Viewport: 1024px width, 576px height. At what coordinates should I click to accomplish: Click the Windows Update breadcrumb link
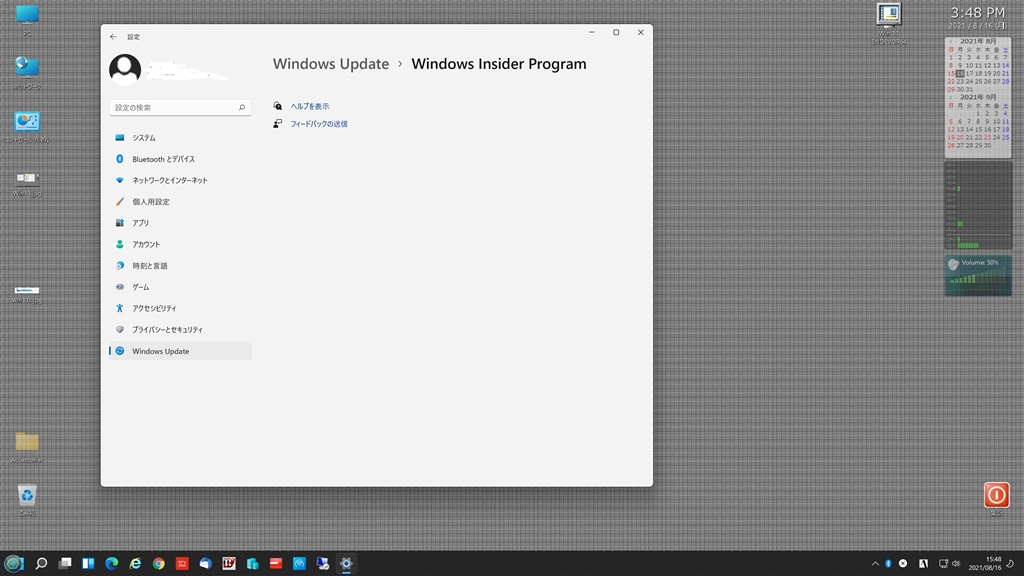coord(330,64)
